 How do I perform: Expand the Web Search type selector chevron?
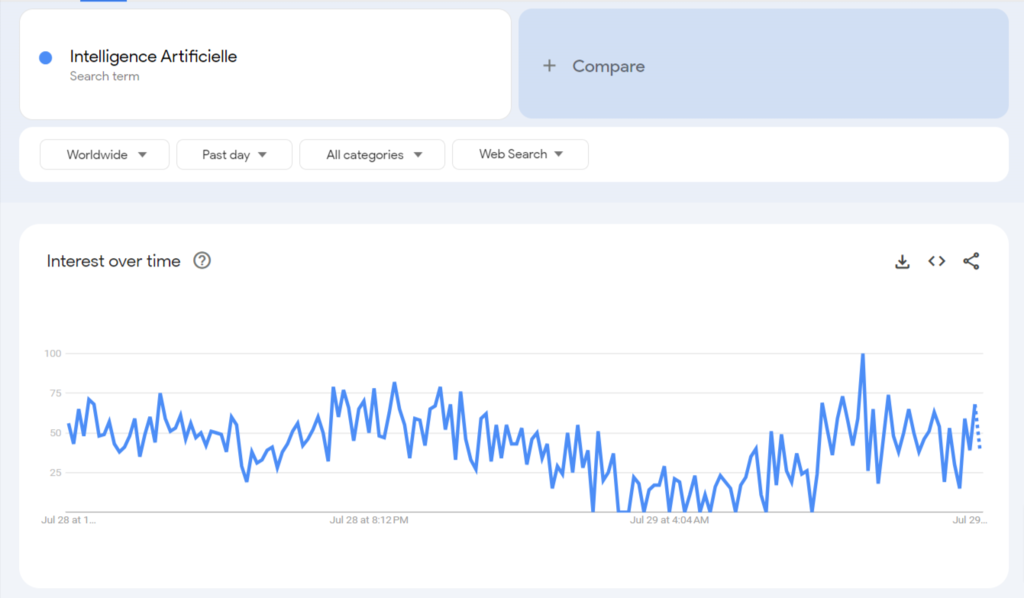tap(557, 154)
